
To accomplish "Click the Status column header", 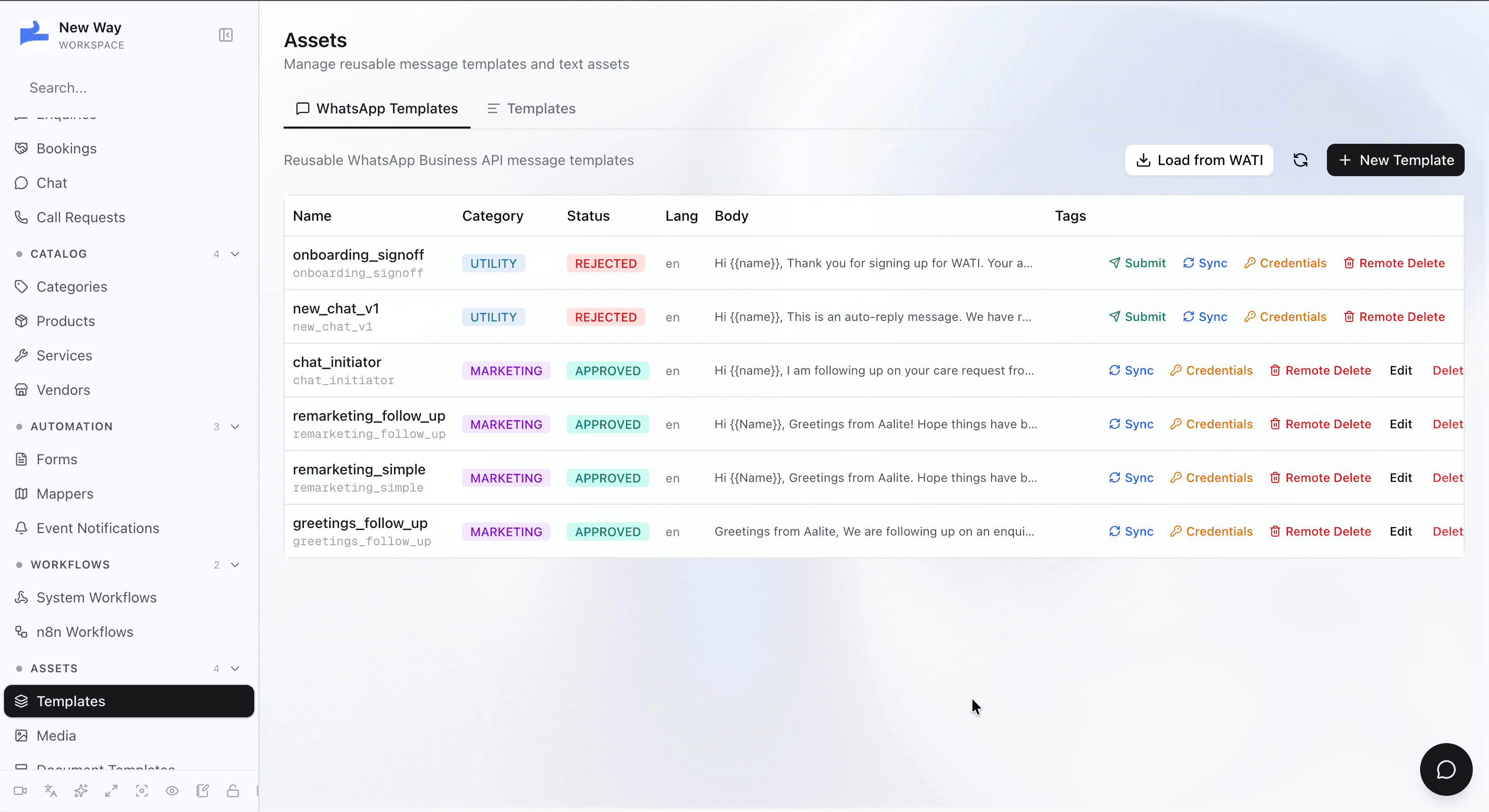I will click(x=589, y=216).
